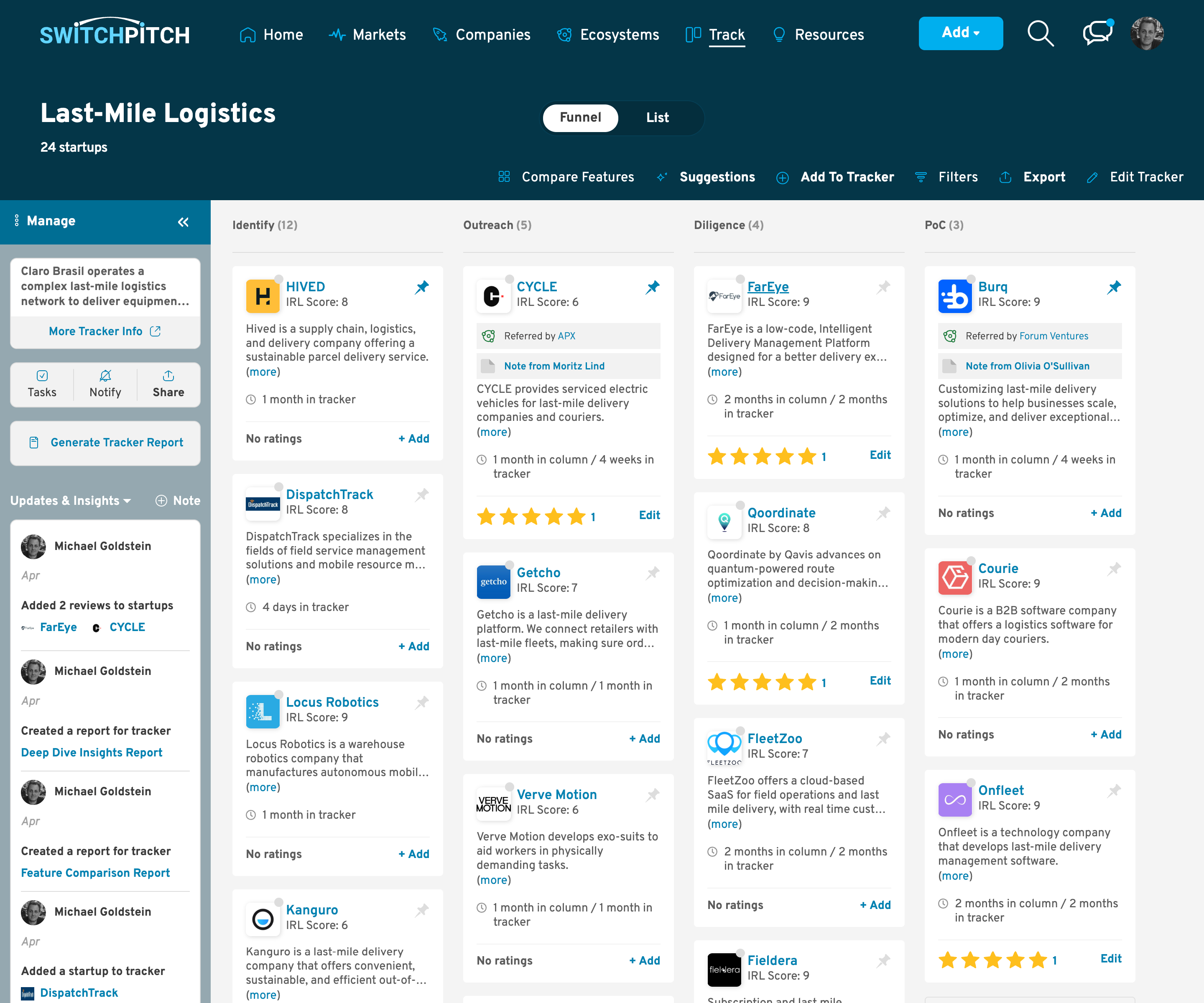Expand FarEye description with more
Viewport: 1204px width, 1003px height.
click(x=724, y=372)
